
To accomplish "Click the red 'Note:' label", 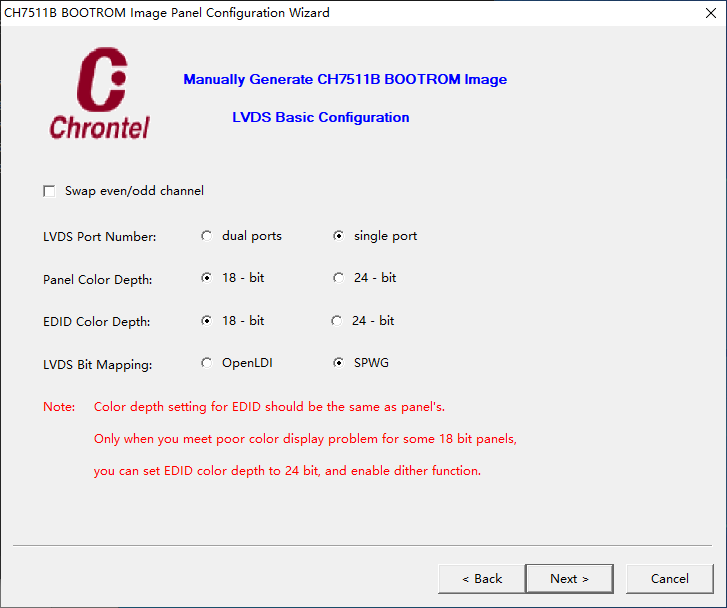I will coord(59,407).
